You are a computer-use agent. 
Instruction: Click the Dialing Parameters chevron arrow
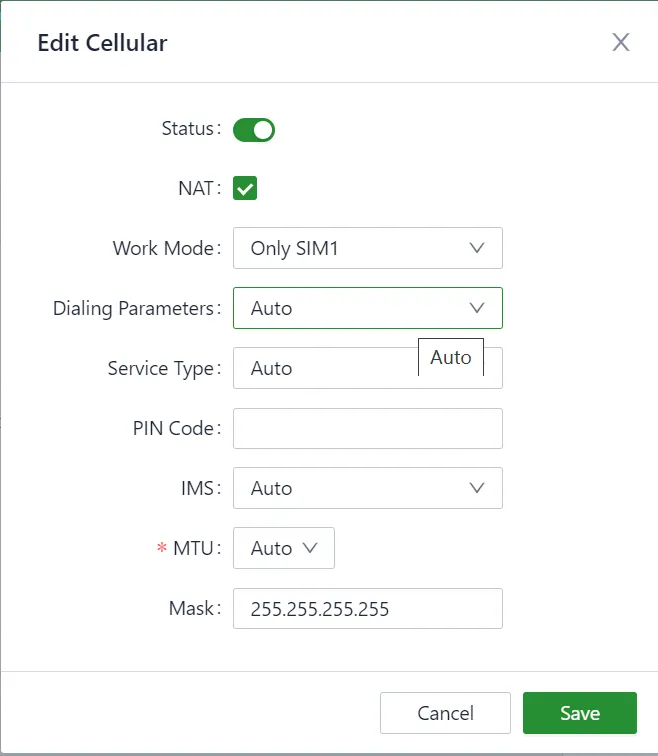tap(477, 308)
